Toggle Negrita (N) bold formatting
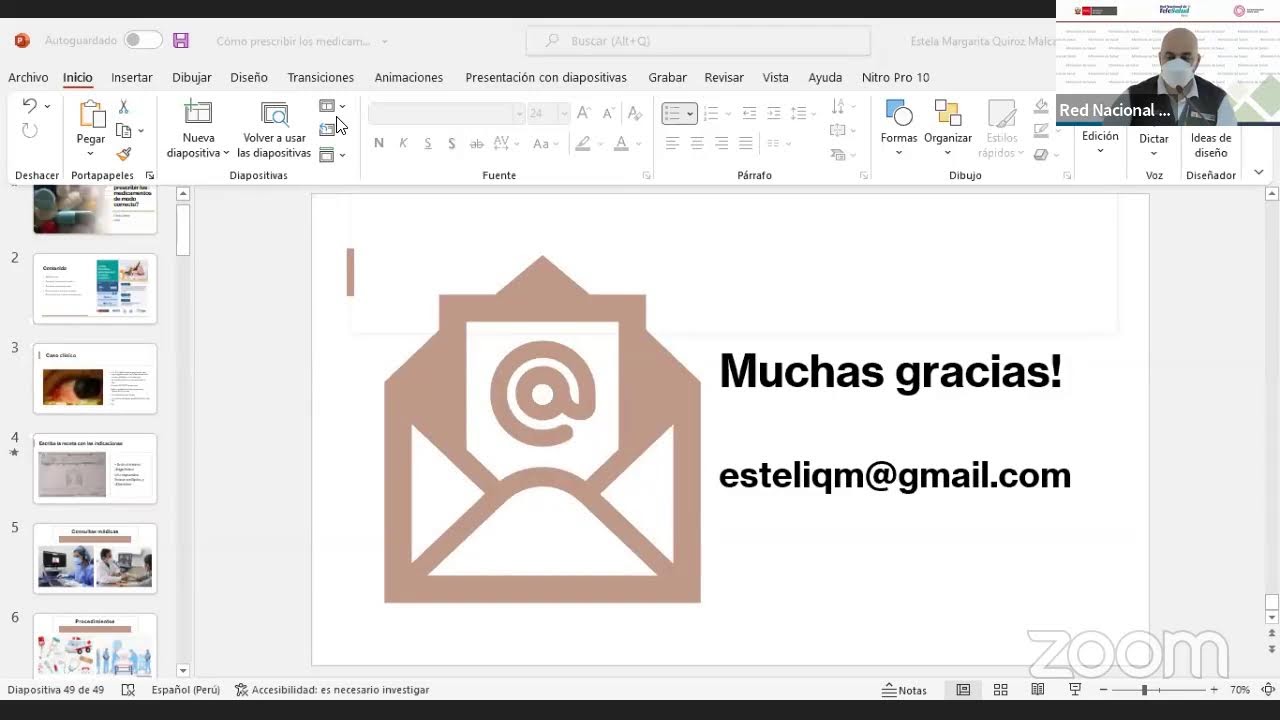The image size is (1280, 720). tap(379, 143)
